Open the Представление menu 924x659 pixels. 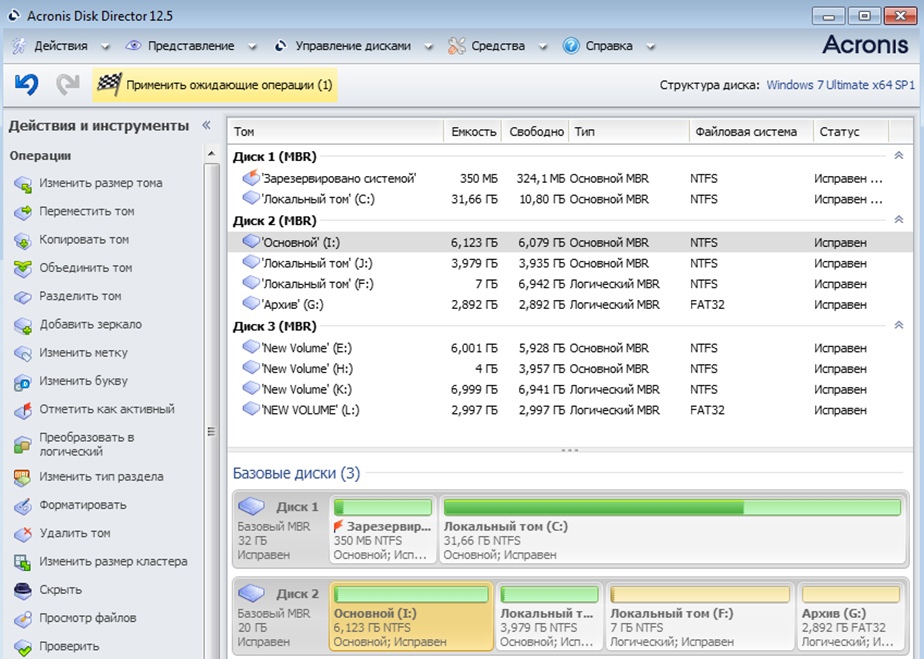pyautogui.click(x=190, y=46)
